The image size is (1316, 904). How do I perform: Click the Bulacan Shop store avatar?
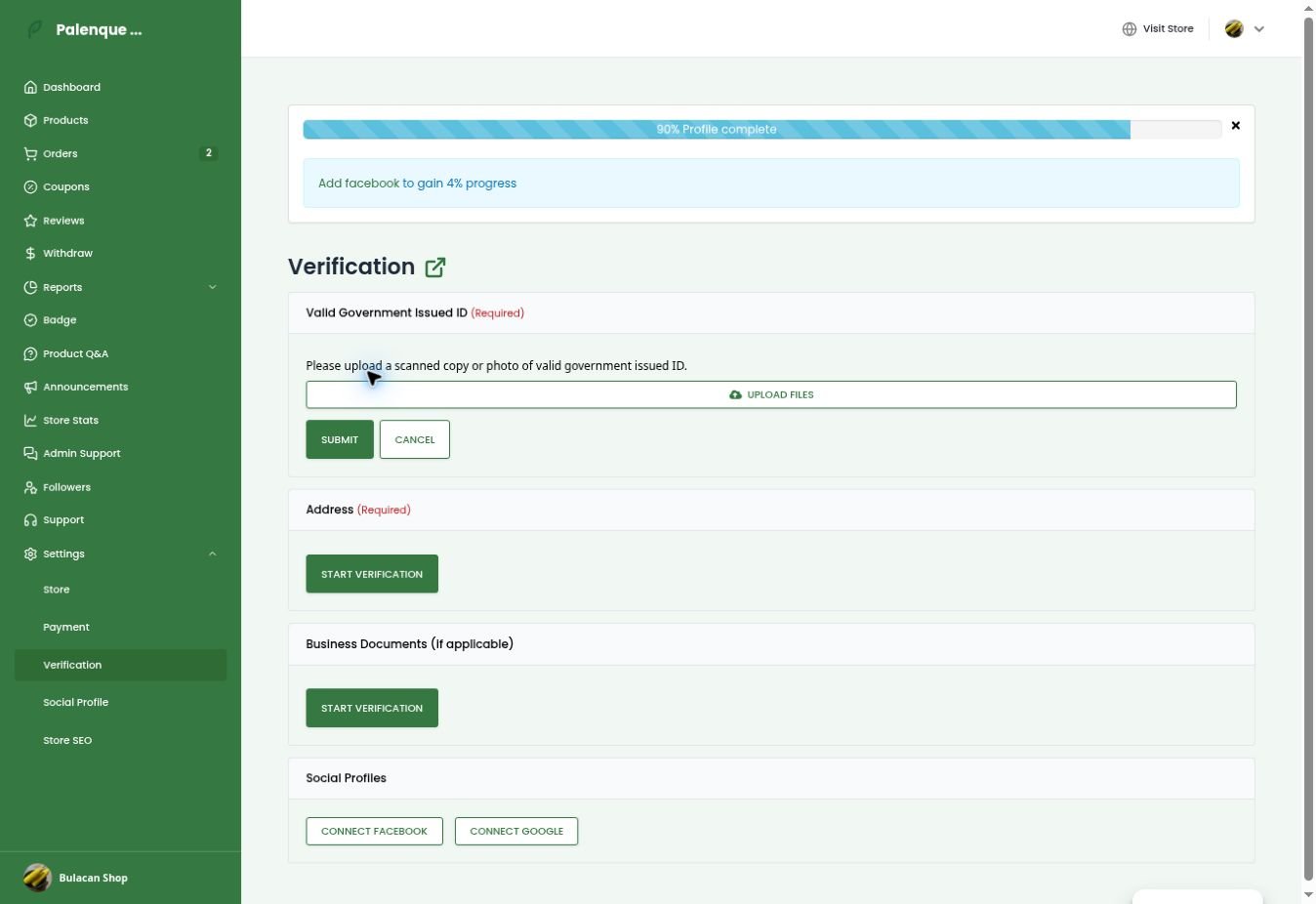pos(37,878)
